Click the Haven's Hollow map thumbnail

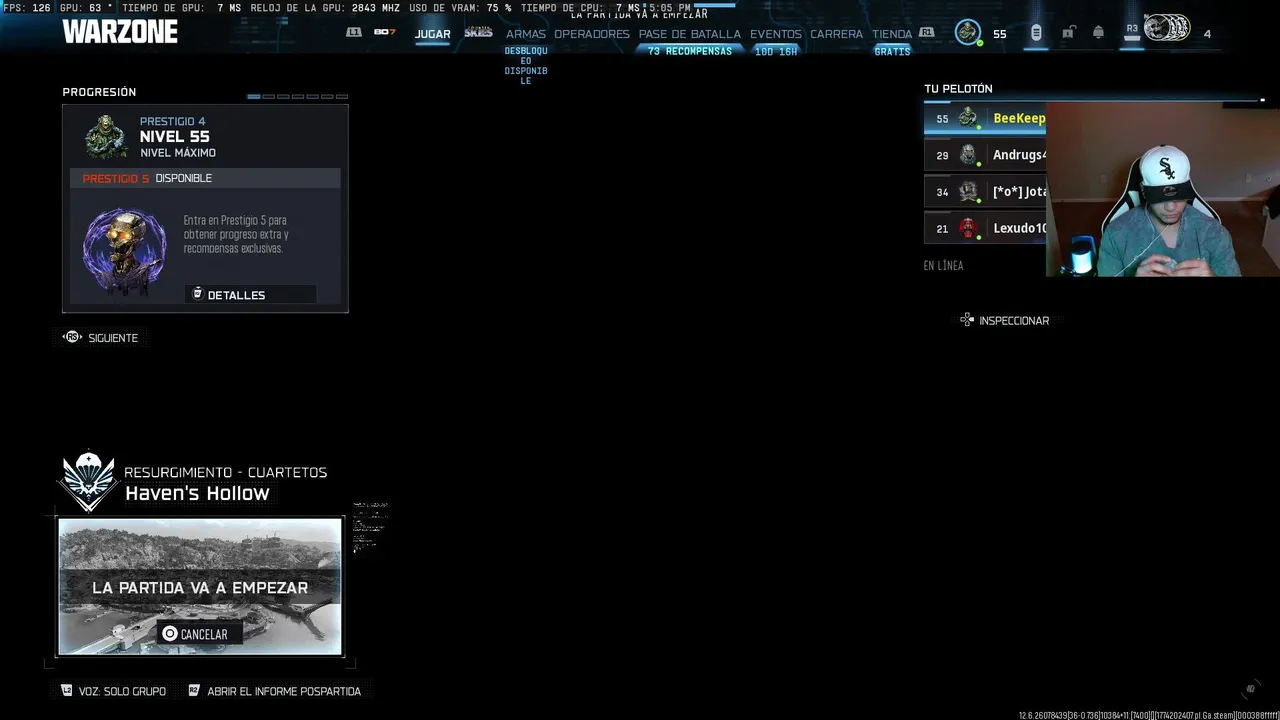coord(200,586)
